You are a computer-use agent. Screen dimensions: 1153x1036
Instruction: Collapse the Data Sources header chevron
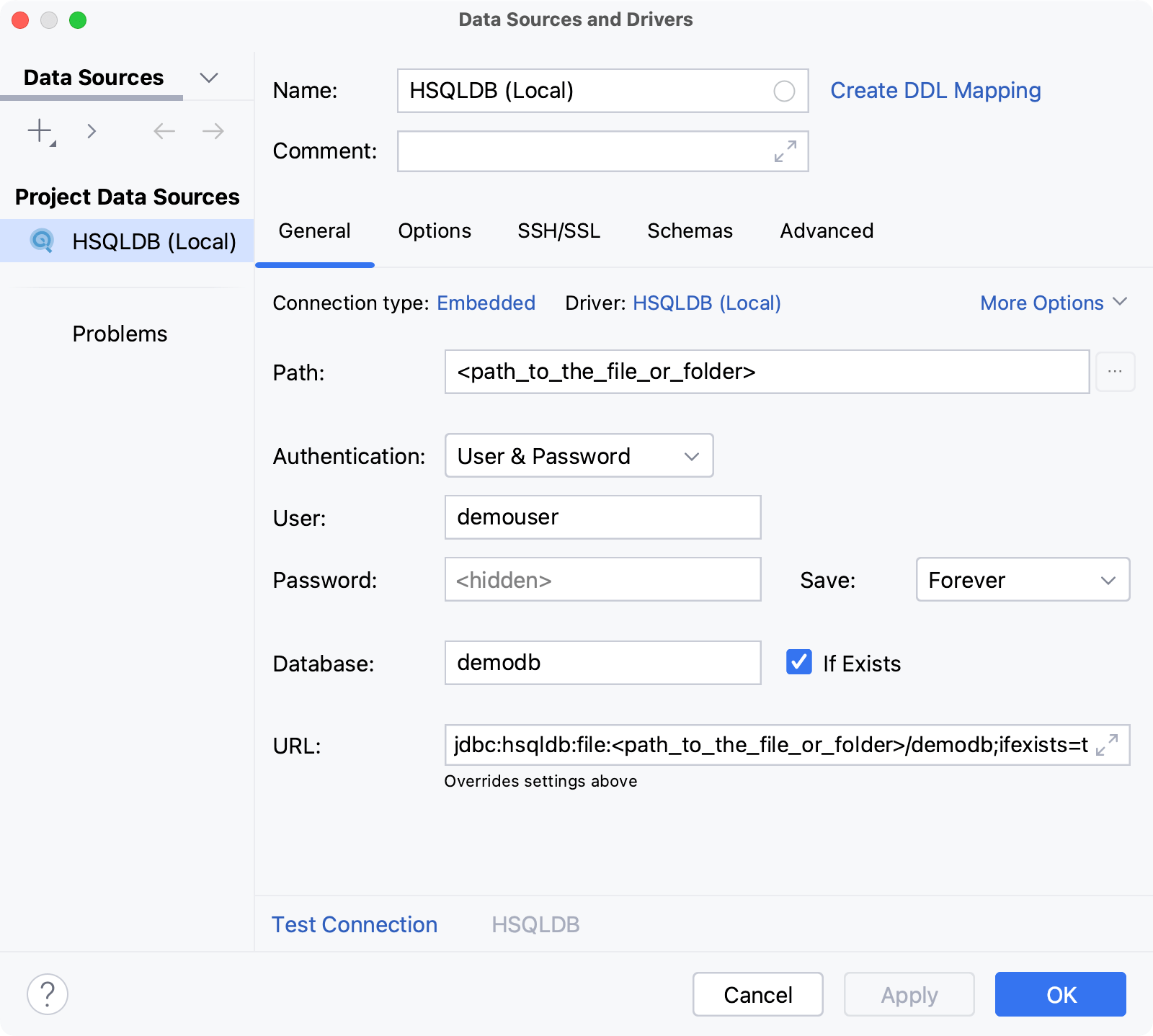click(x=209, y=77)
